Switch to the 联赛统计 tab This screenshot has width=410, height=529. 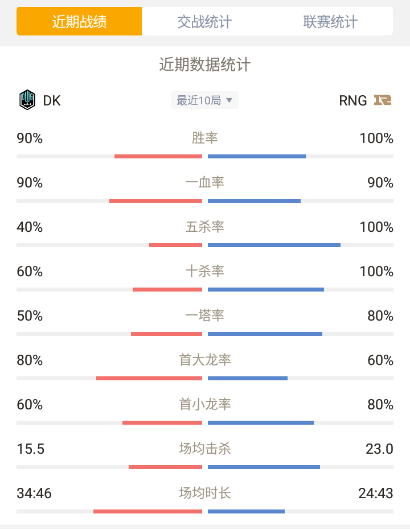[330, 22]
